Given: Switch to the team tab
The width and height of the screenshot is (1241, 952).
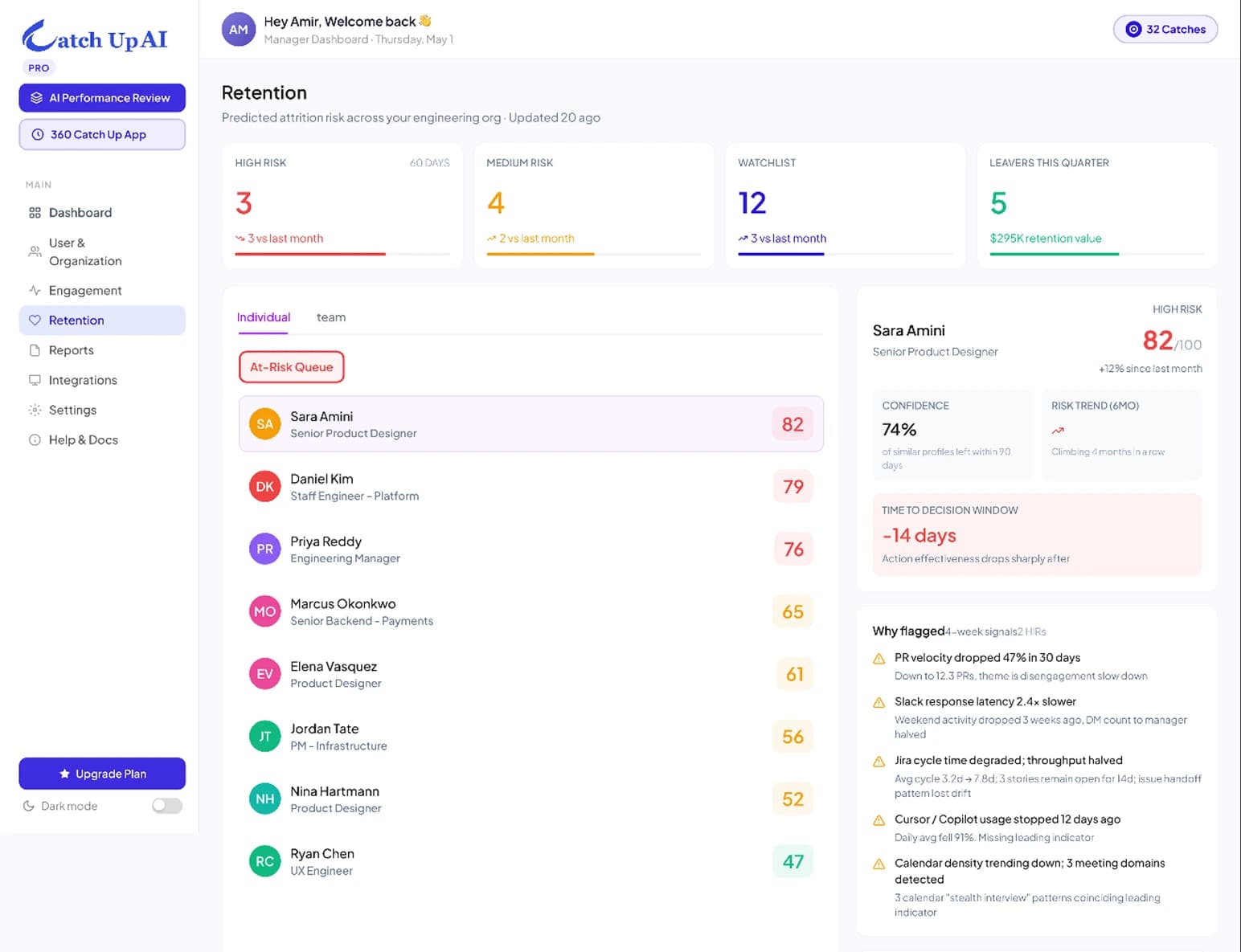Looking at the screenshot, I should [x=331, y=317].
